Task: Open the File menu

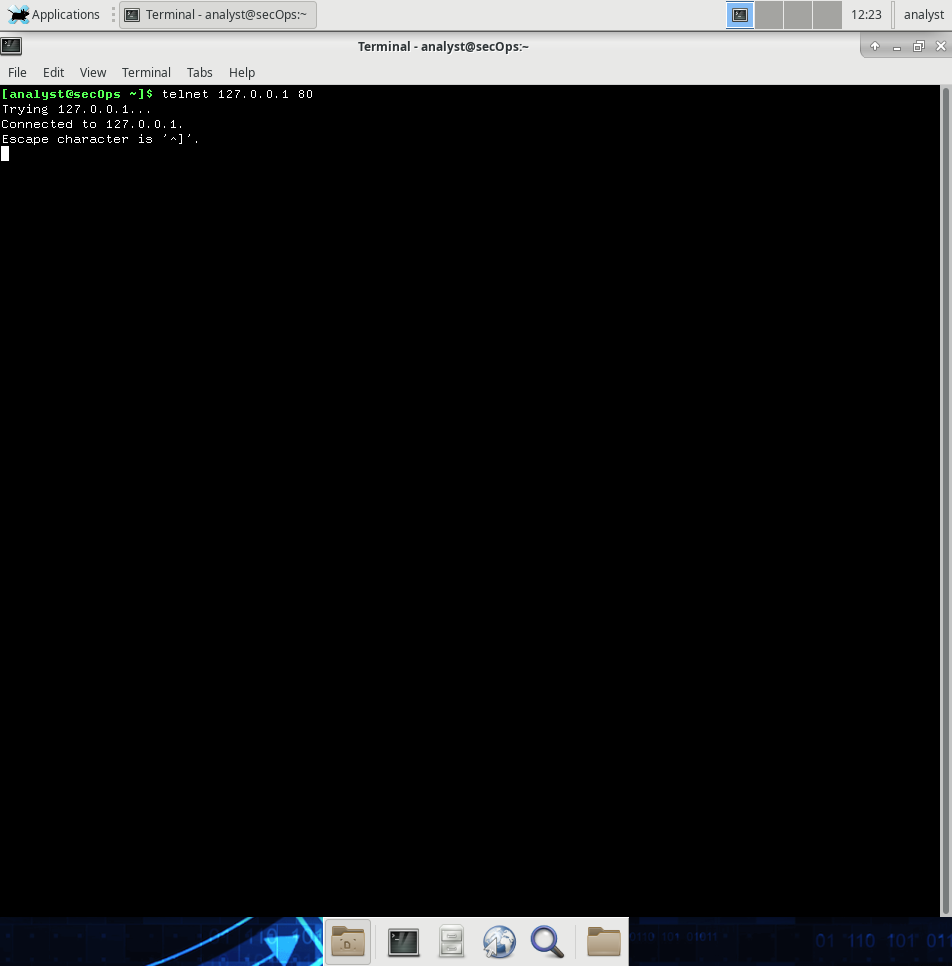Action: pyautogui.click(x=17, y=72)
